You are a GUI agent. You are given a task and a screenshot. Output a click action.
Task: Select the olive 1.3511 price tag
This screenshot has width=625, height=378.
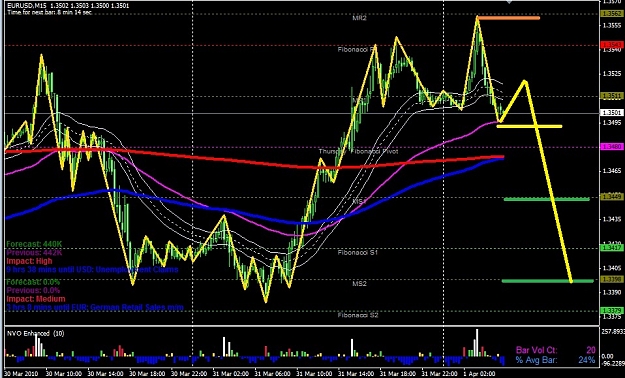pos(612,96)
